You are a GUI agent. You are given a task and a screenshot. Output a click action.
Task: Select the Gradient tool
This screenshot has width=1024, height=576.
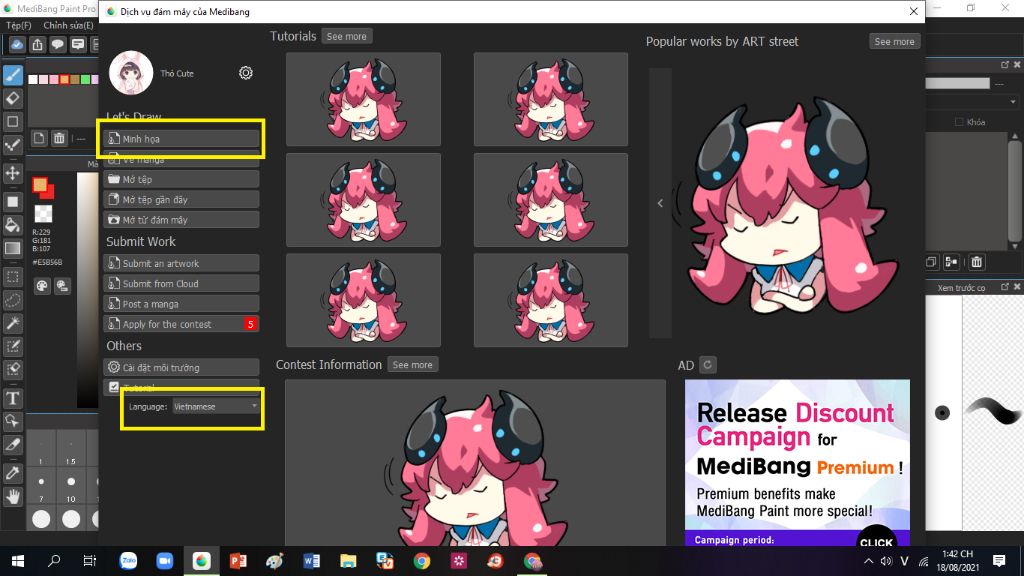pyautogui.click(x=13, y=248)
